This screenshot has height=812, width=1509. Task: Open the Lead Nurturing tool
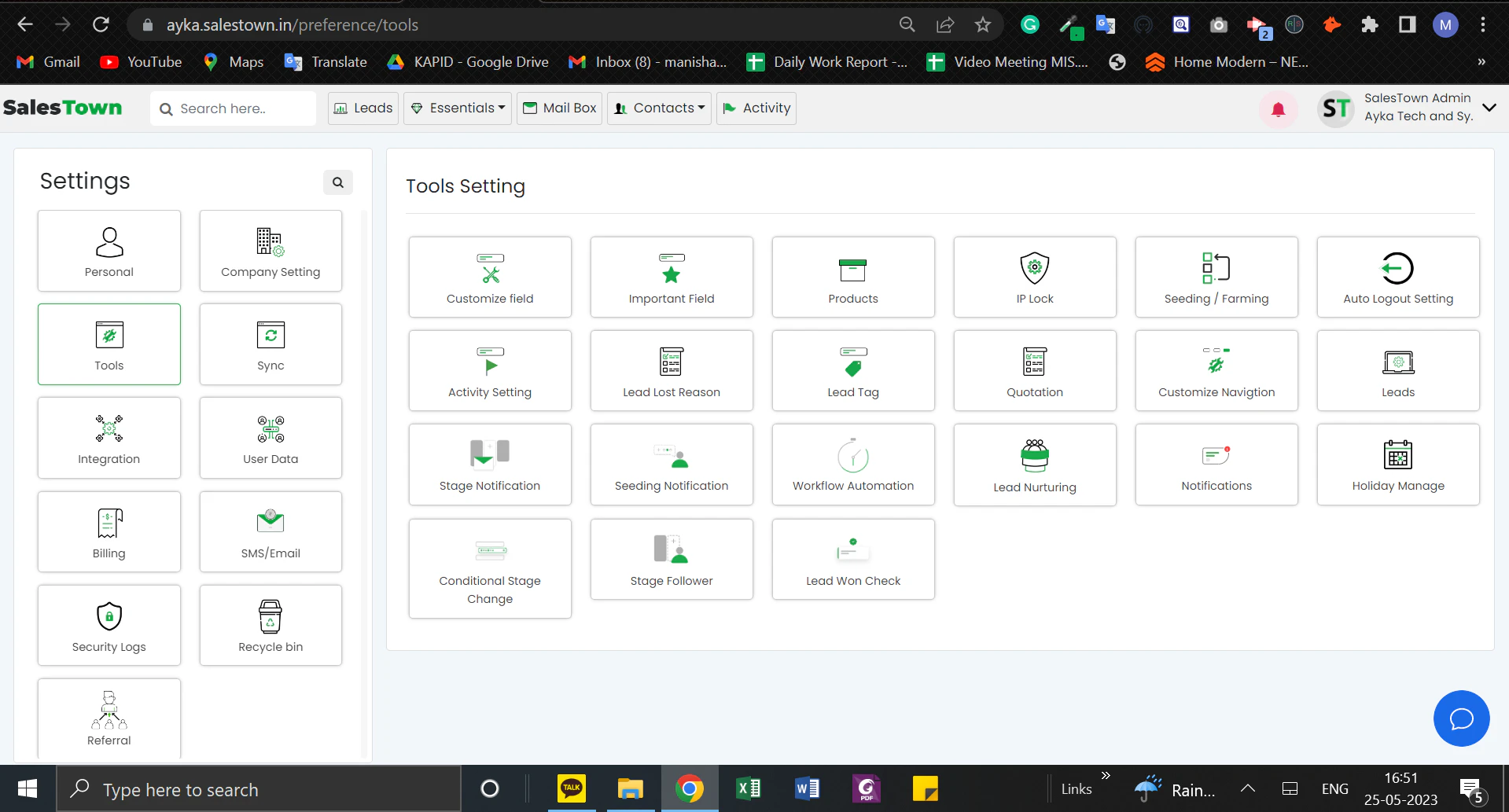click(1033, 464)
